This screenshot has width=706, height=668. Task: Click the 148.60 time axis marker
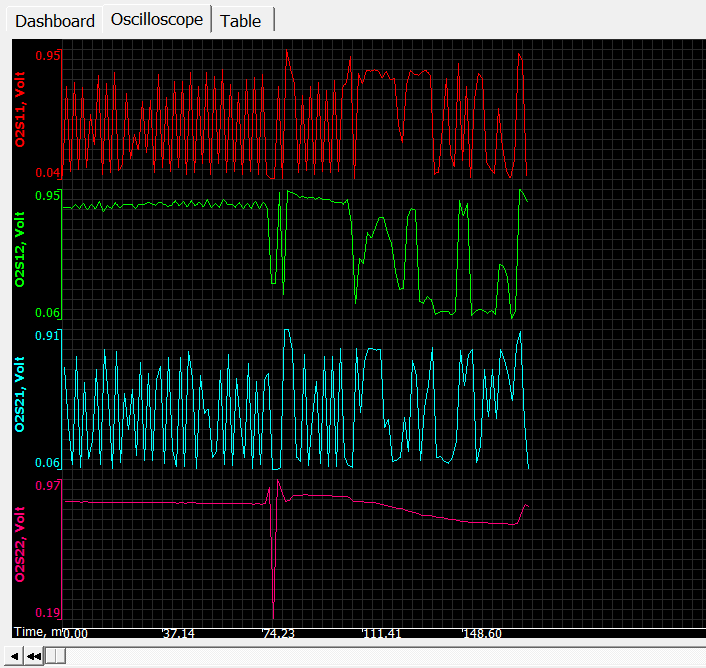click(481, 634)
